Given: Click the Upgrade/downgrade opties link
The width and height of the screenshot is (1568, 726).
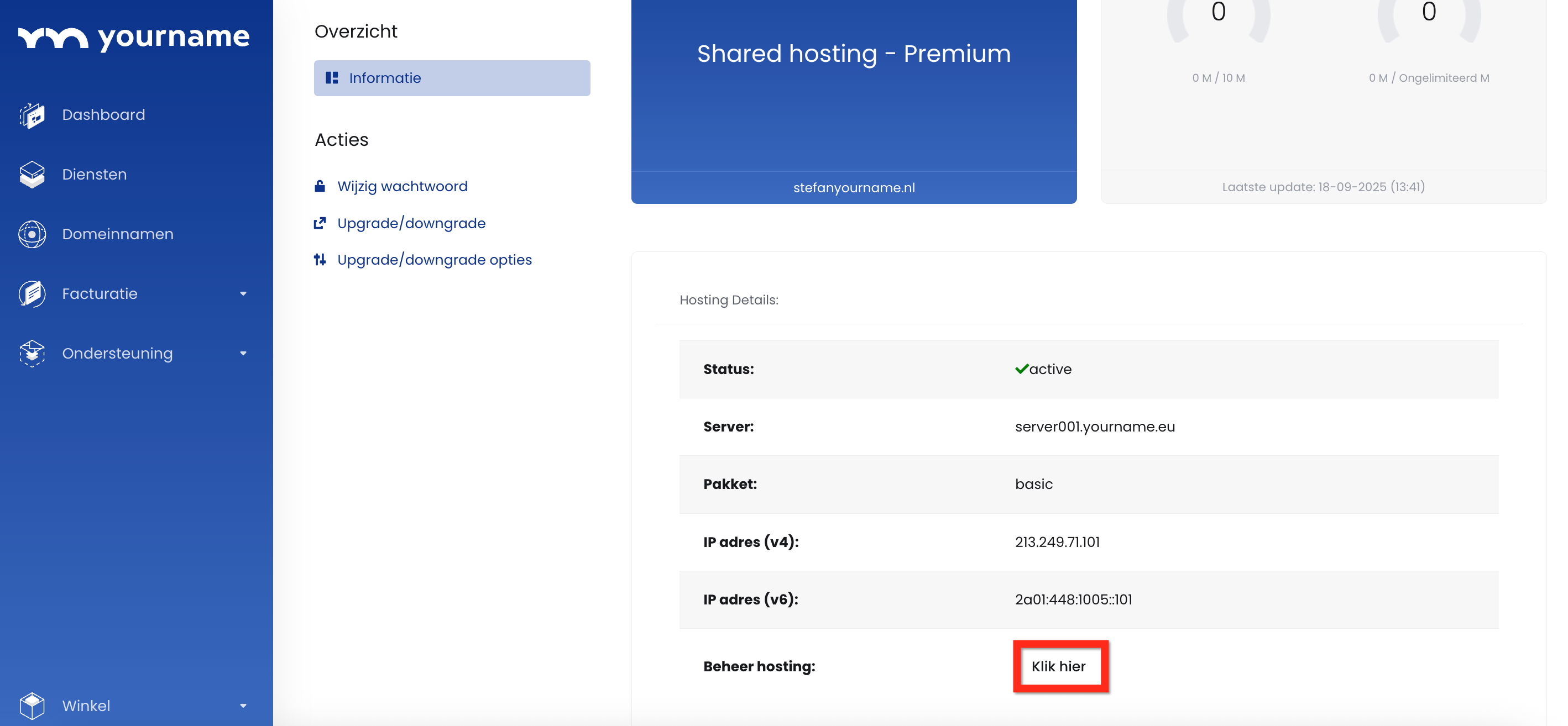Looking at the screenshot, I should (x=434, y=260).
